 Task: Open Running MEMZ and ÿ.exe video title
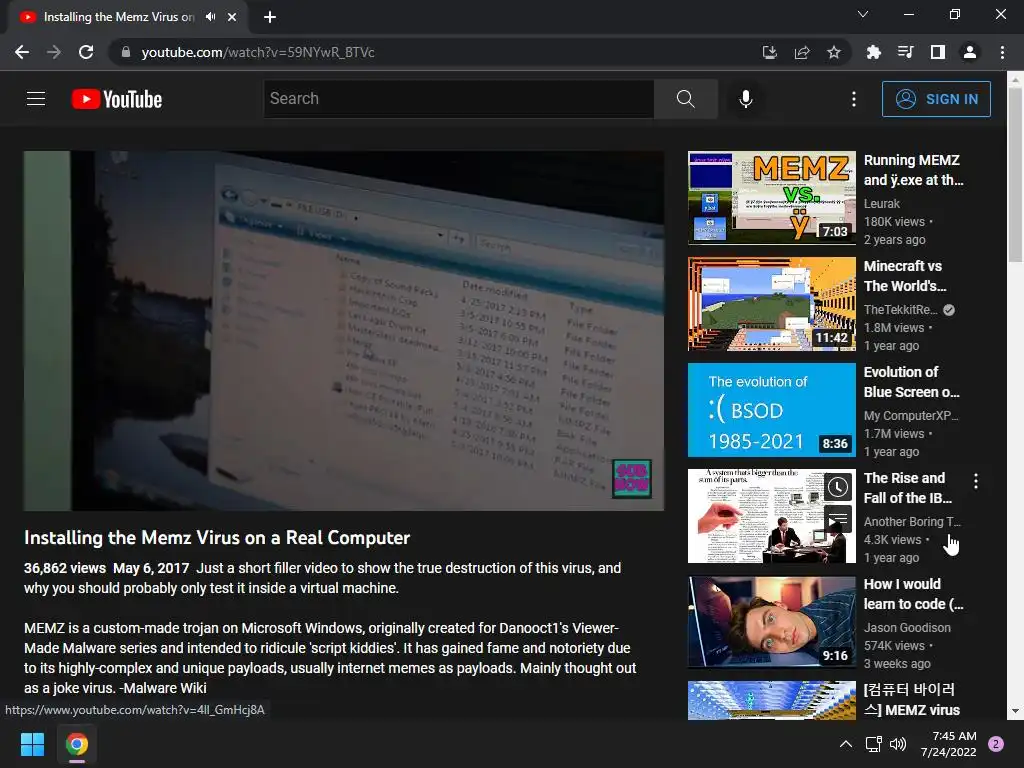(914, 170)
